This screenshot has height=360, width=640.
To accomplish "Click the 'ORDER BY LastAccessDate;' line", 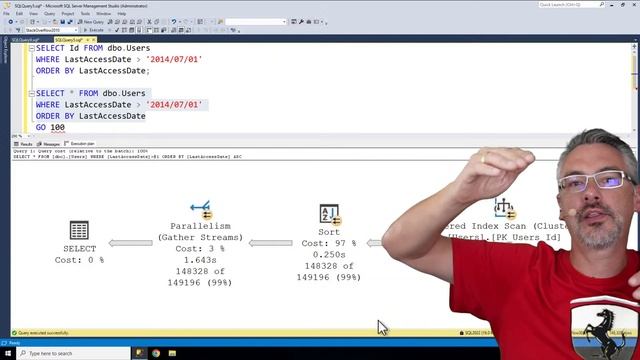I will [93, 71].
